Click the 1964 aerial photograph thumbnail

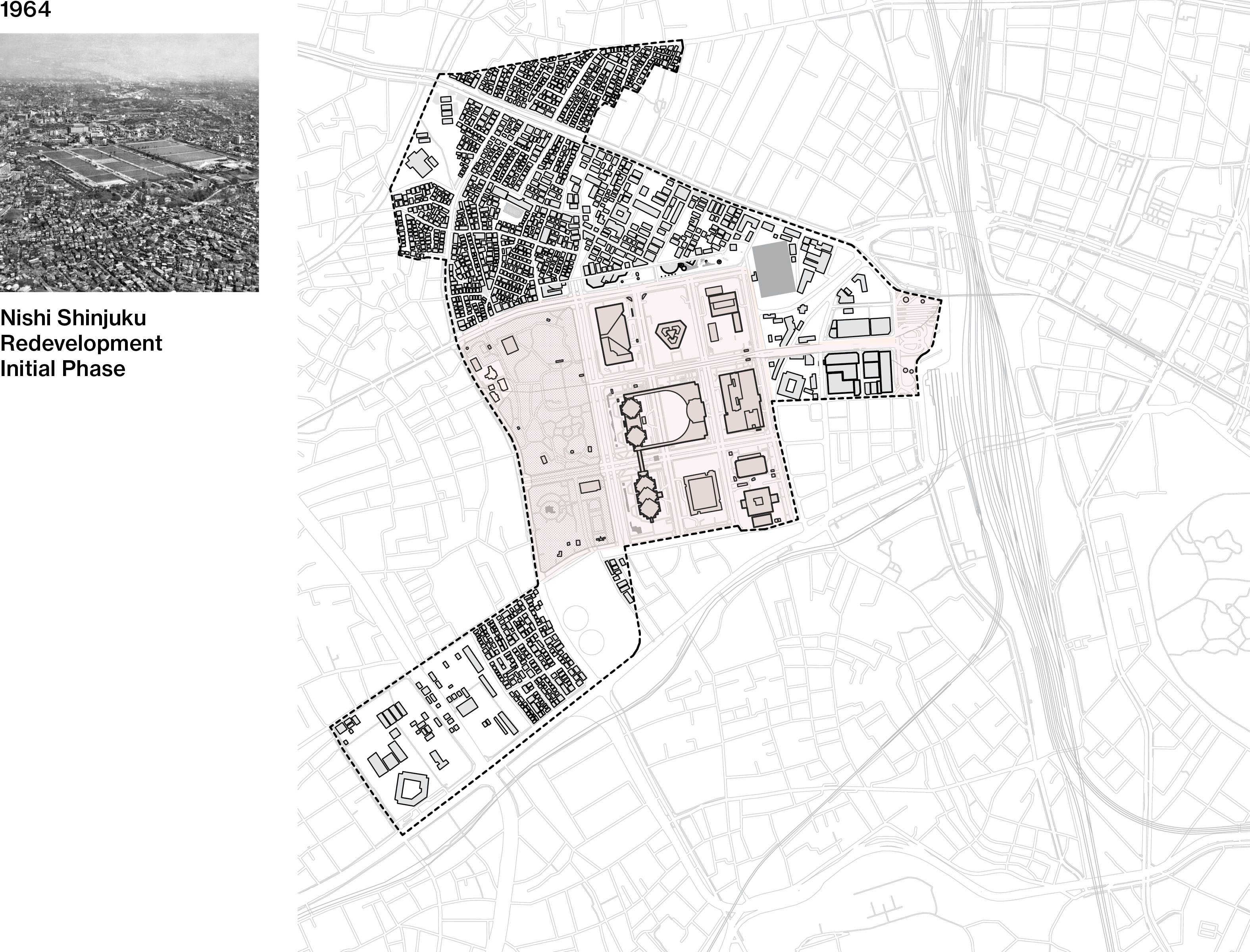(x=129, y=163)
